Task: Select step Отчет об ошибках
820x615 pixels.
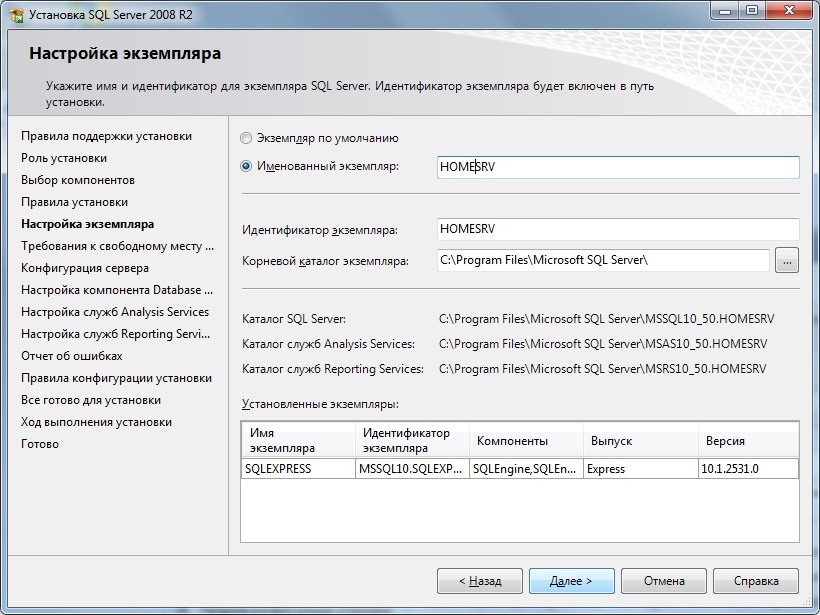Action: click(72, 356)
